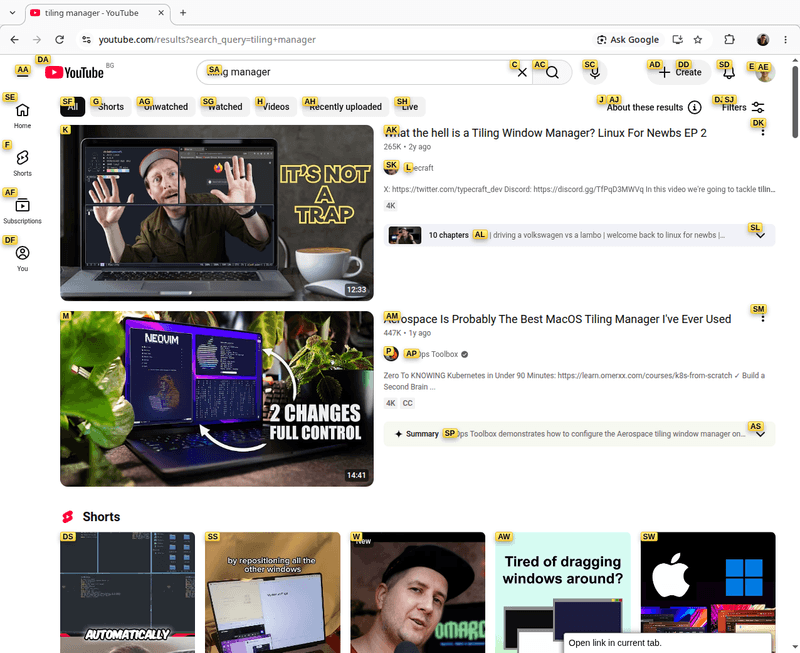The width and height of the screenshot is (800, 653).
Task: Click the magnifying glass search button
Action: [552, 72]
